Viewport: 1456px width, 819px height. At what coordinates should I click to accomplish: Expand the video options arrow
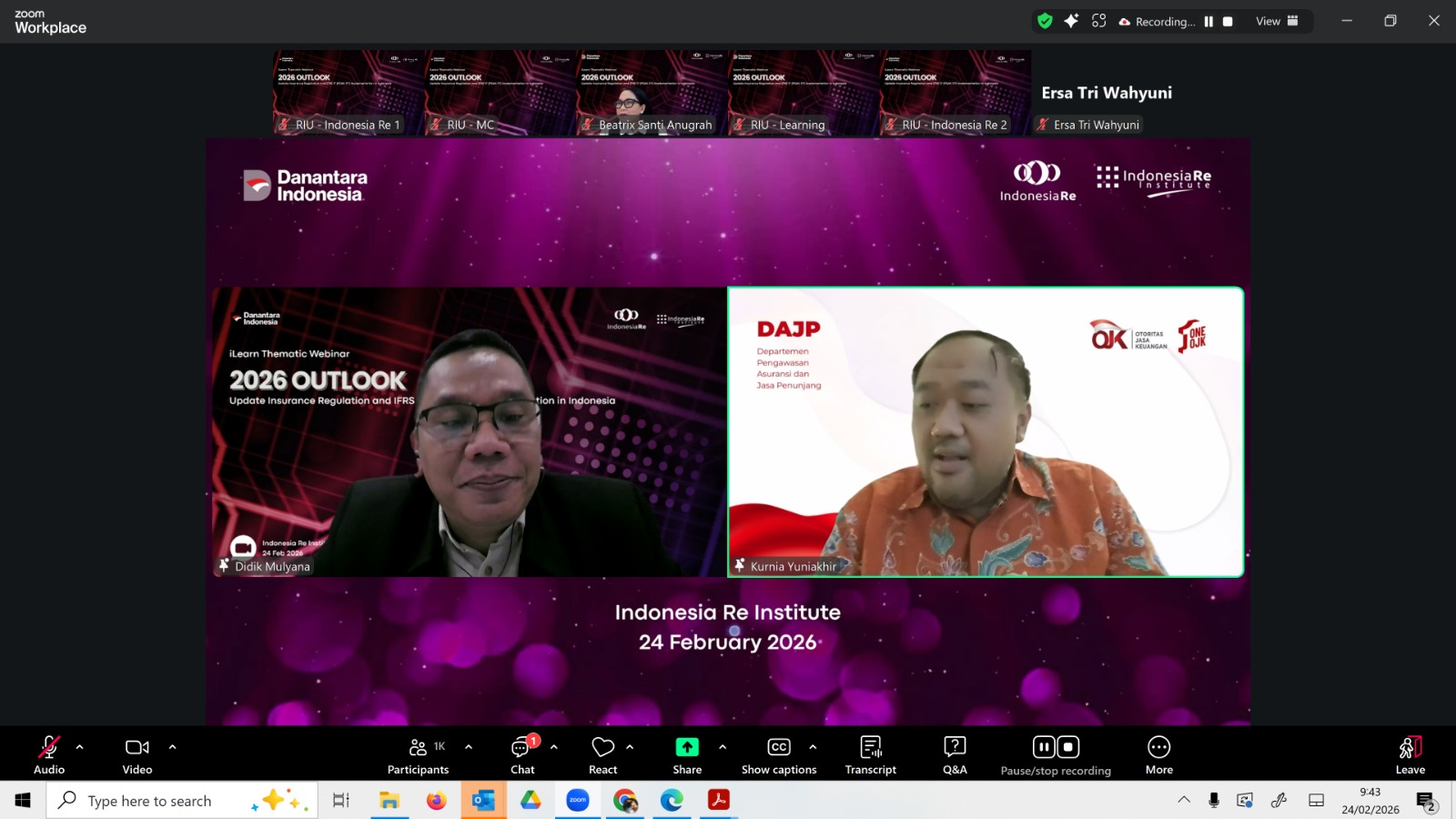(x=173, y=747)
